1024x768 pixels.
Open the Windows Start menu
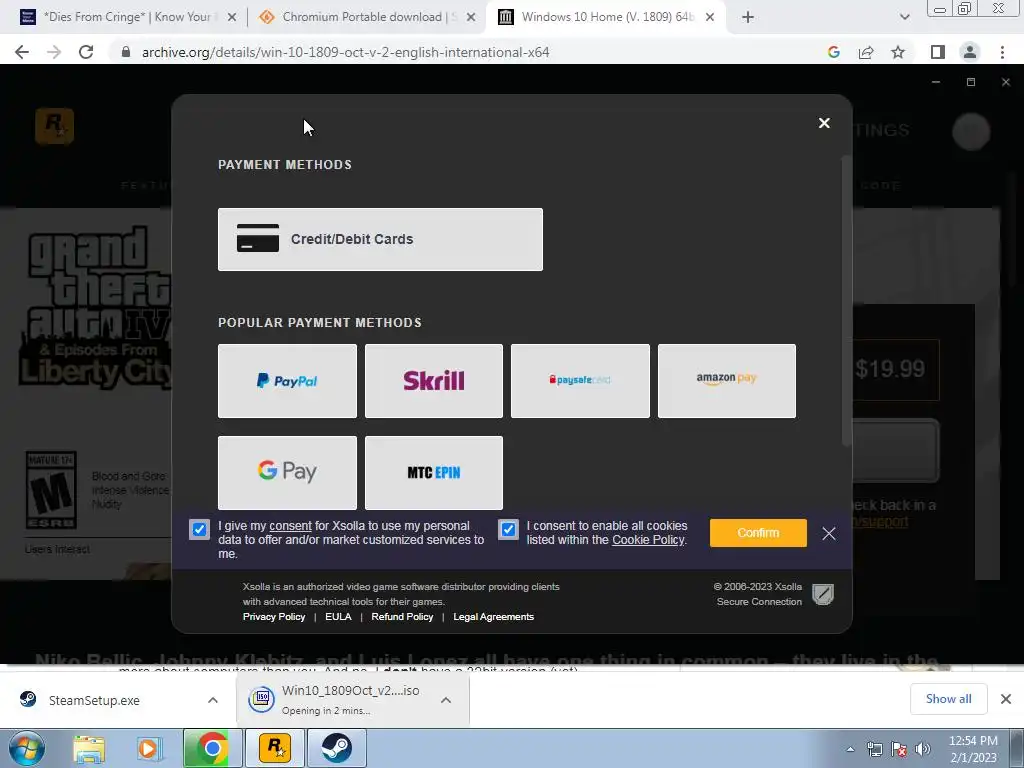click(26, 748)
